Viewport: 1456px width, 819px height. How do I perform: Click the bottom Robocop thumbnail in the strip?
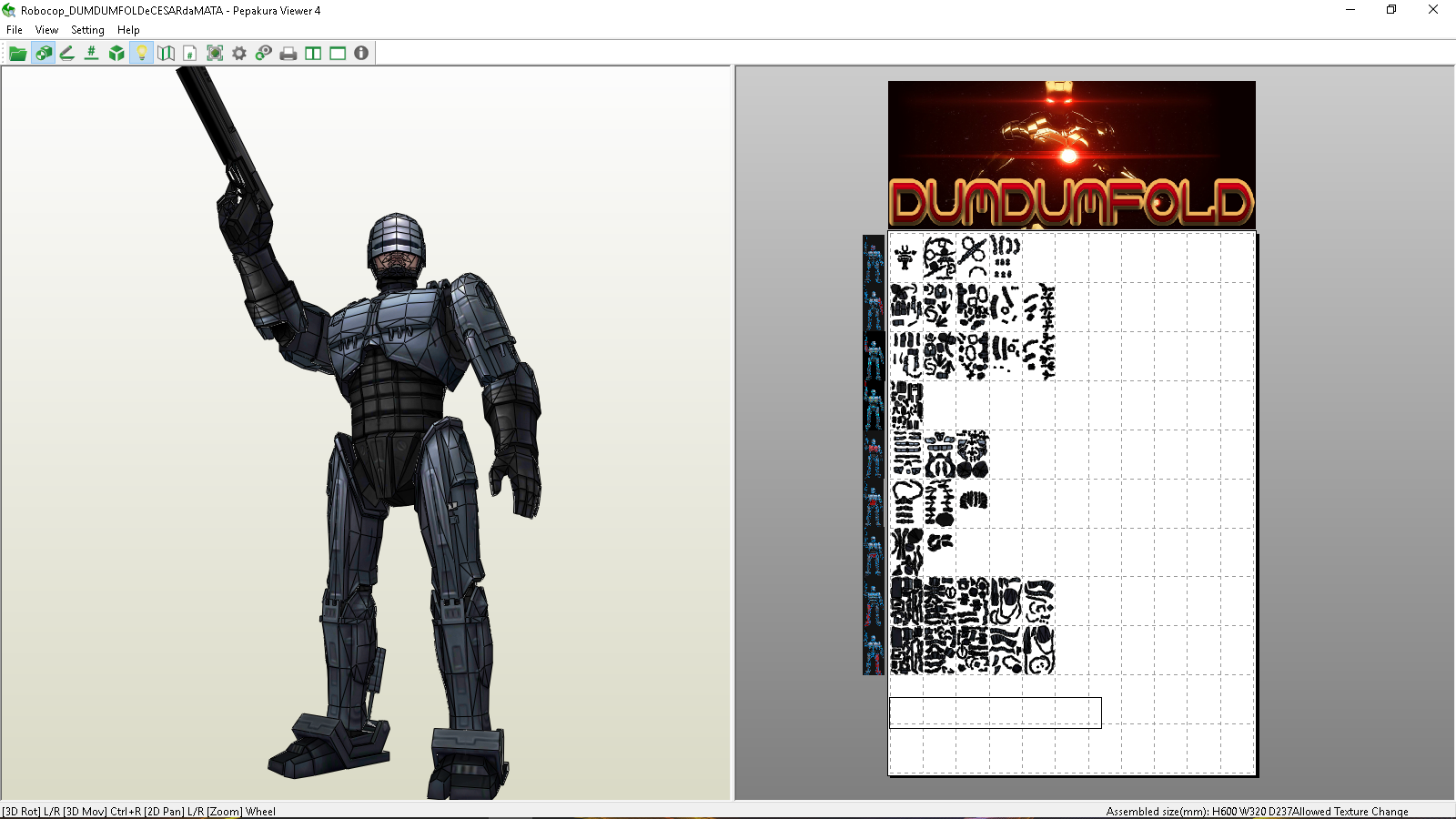click(x=874, y=651)
